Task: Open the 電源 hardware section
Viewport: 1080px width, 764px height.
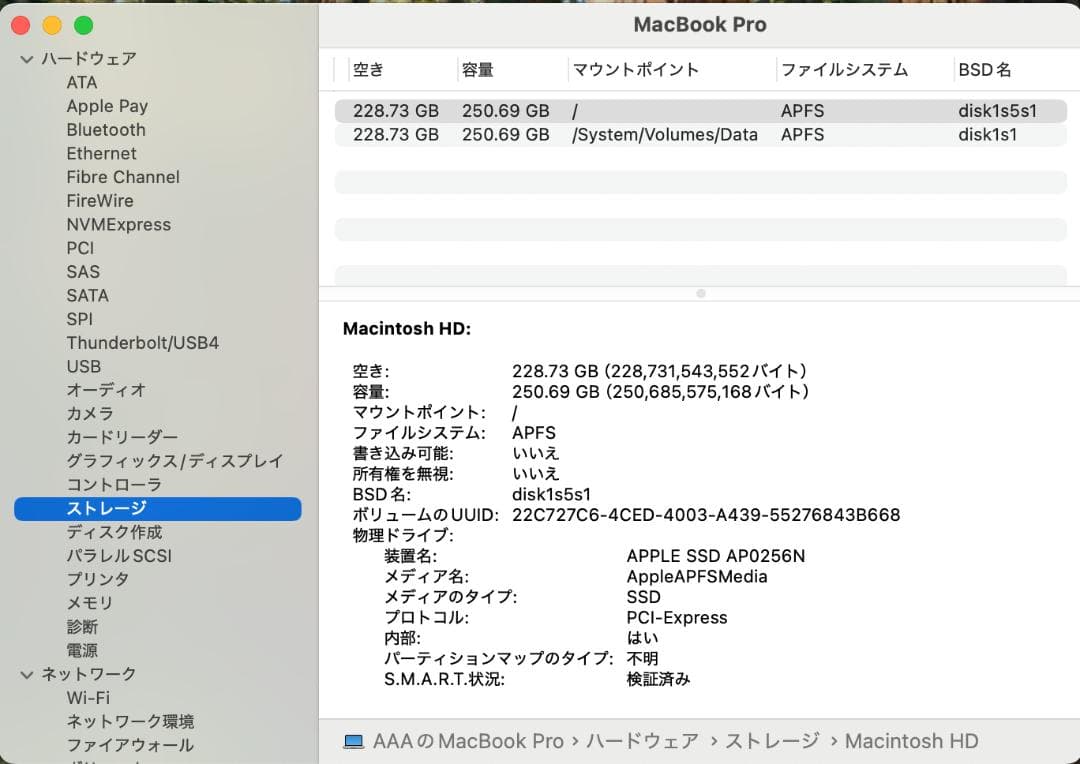Action: 82,650
